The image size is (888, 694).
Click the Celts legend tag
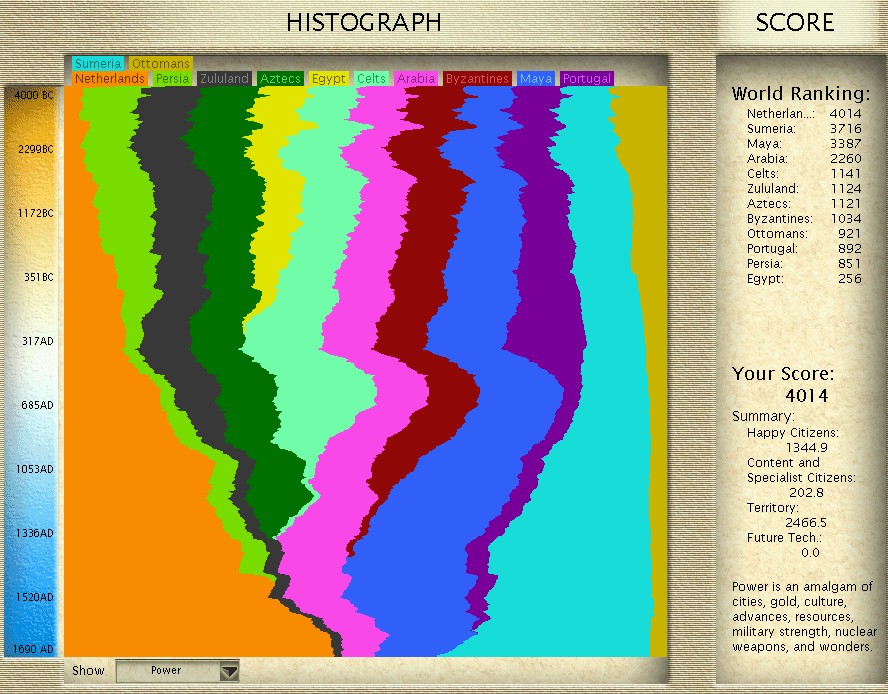point(371,78)
